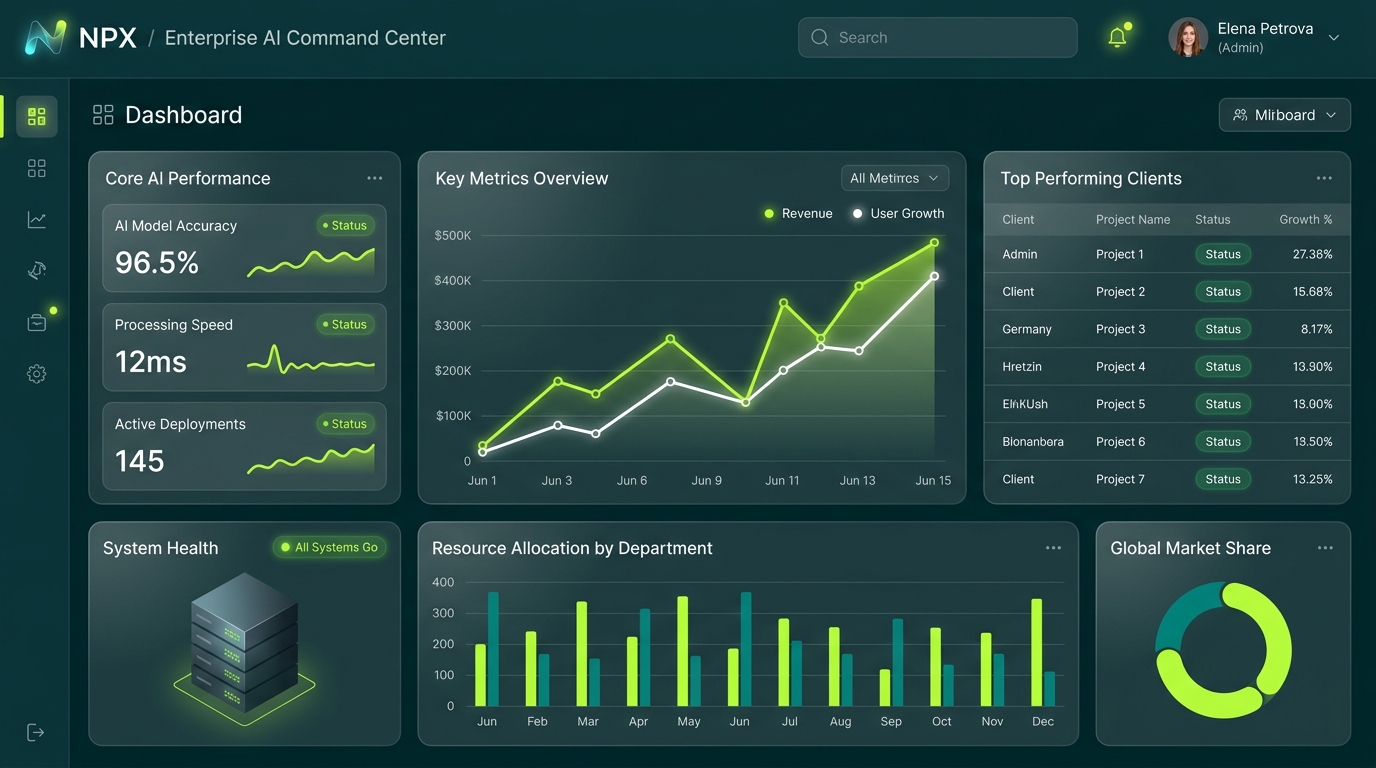Sort by the Growth % column header
This screenshot has width=1376, height=768.
(1306, 219)
